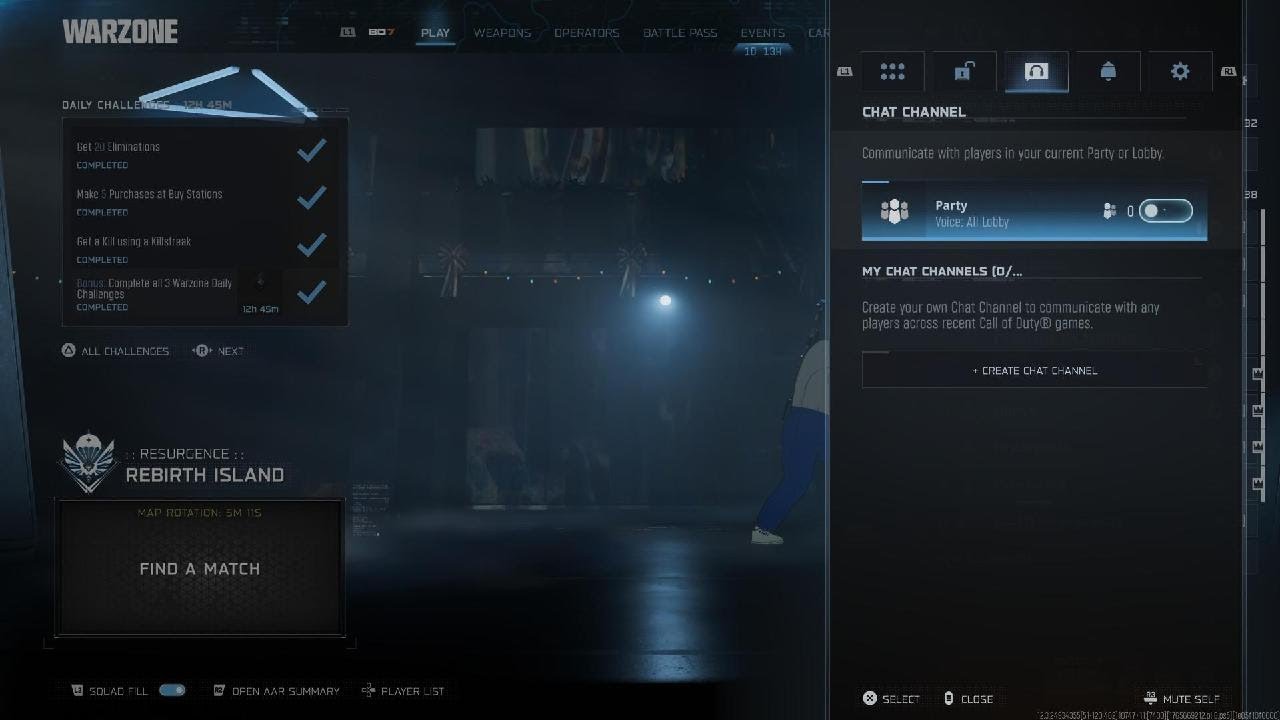Viewport: 1280px width, 720px height.
Task: Switch to the Battle Pass tab
Action: click(680, 33)
